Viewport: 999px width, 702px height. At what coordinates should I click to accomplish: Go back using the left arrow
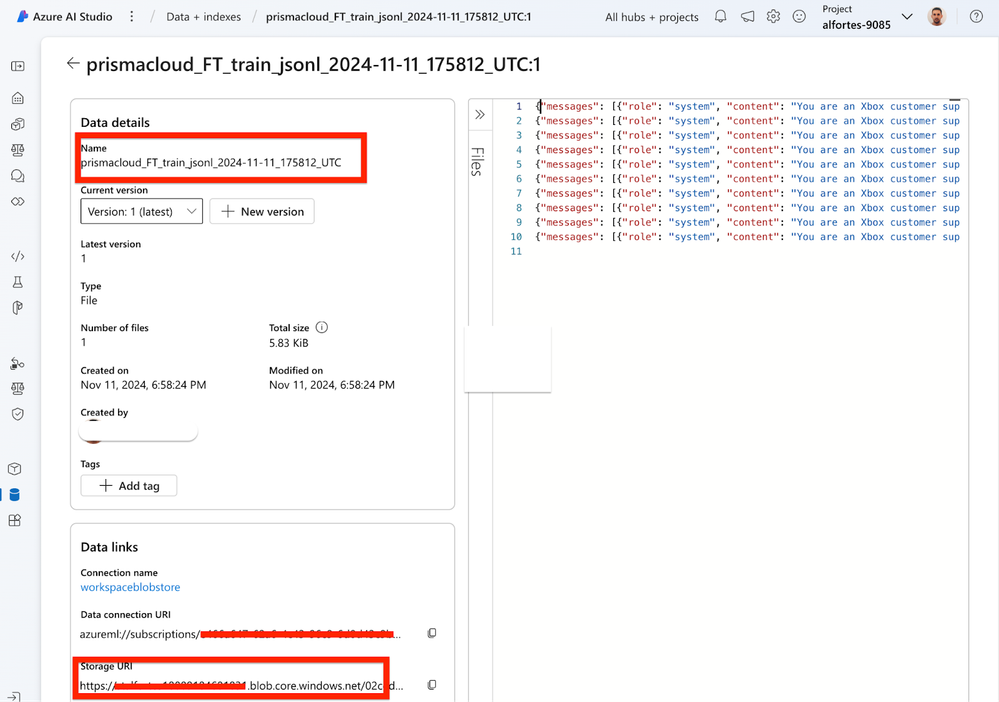coord(73,63)
